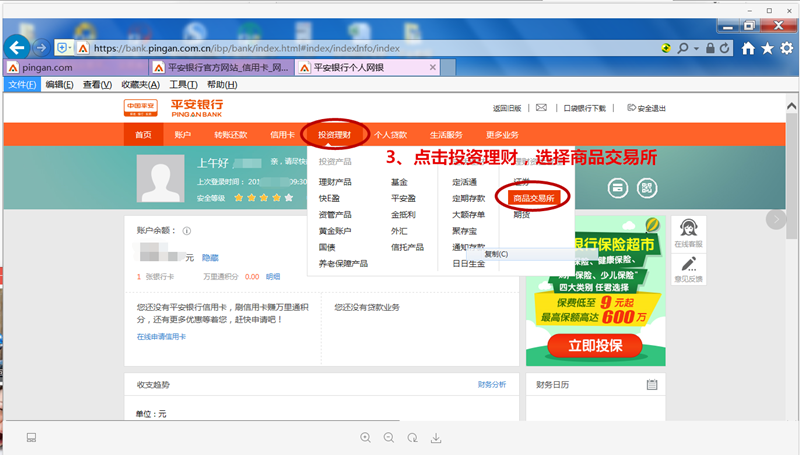The image size is (800, 455).
Task: Click the refresh icon in address bar
Action: click(724, 48)
